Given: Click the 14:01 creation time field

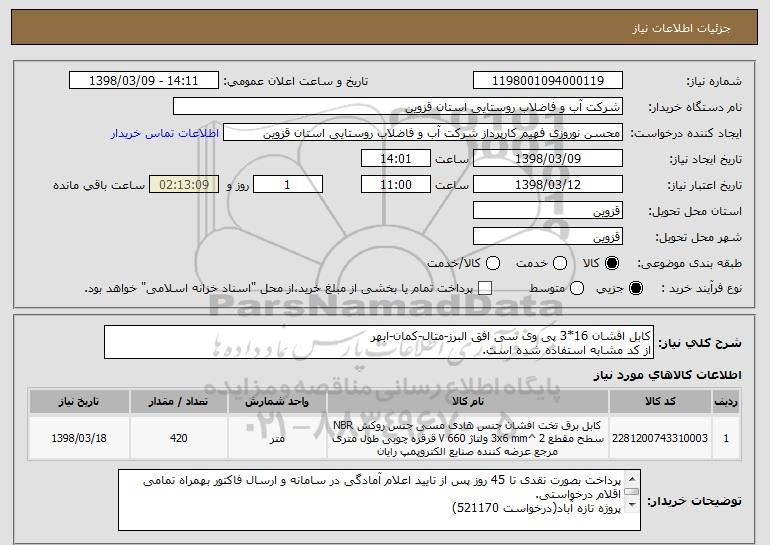Looking at the screenshot, I should point(396,159).
